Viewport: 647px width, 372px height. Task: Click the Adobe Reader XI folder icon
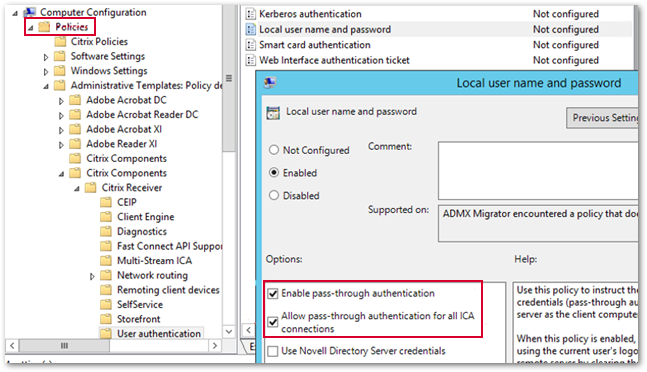(x=75, y=144)
